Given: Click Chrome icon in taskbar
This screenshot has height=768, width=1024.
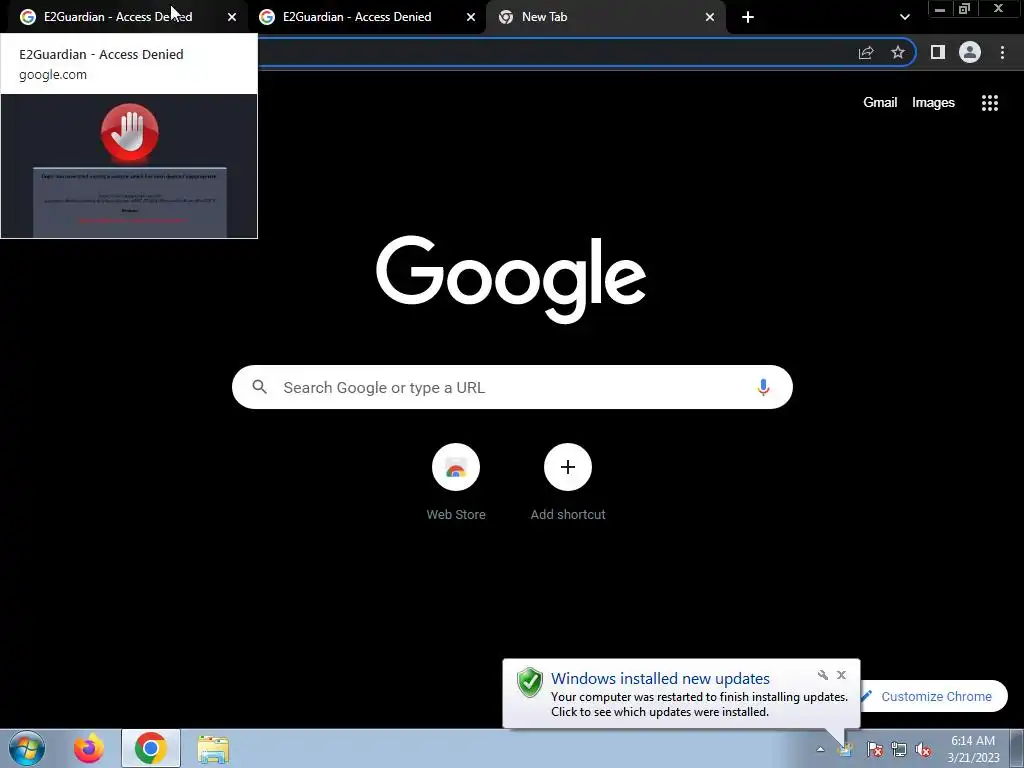Looking at the screenshot, I should [150, 748].
